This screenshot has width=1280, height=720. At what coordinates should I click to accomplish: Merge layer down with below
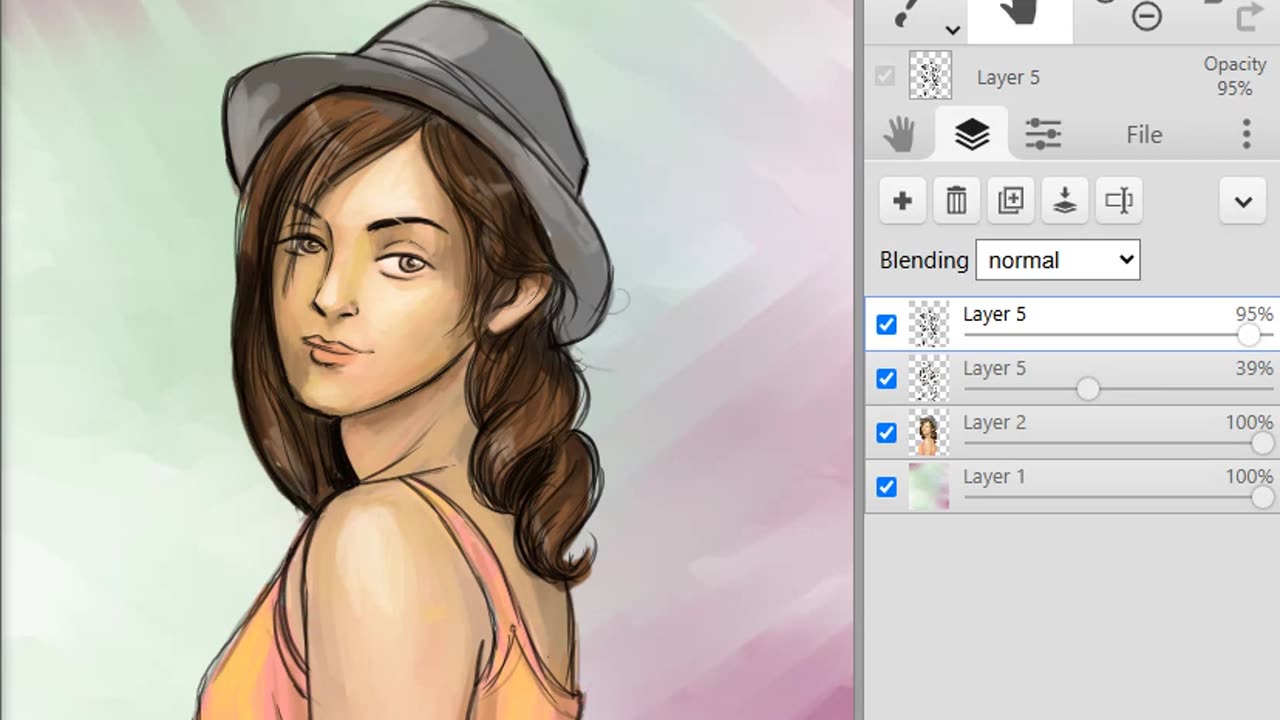pyautogui.click(x=1064, y=201)
